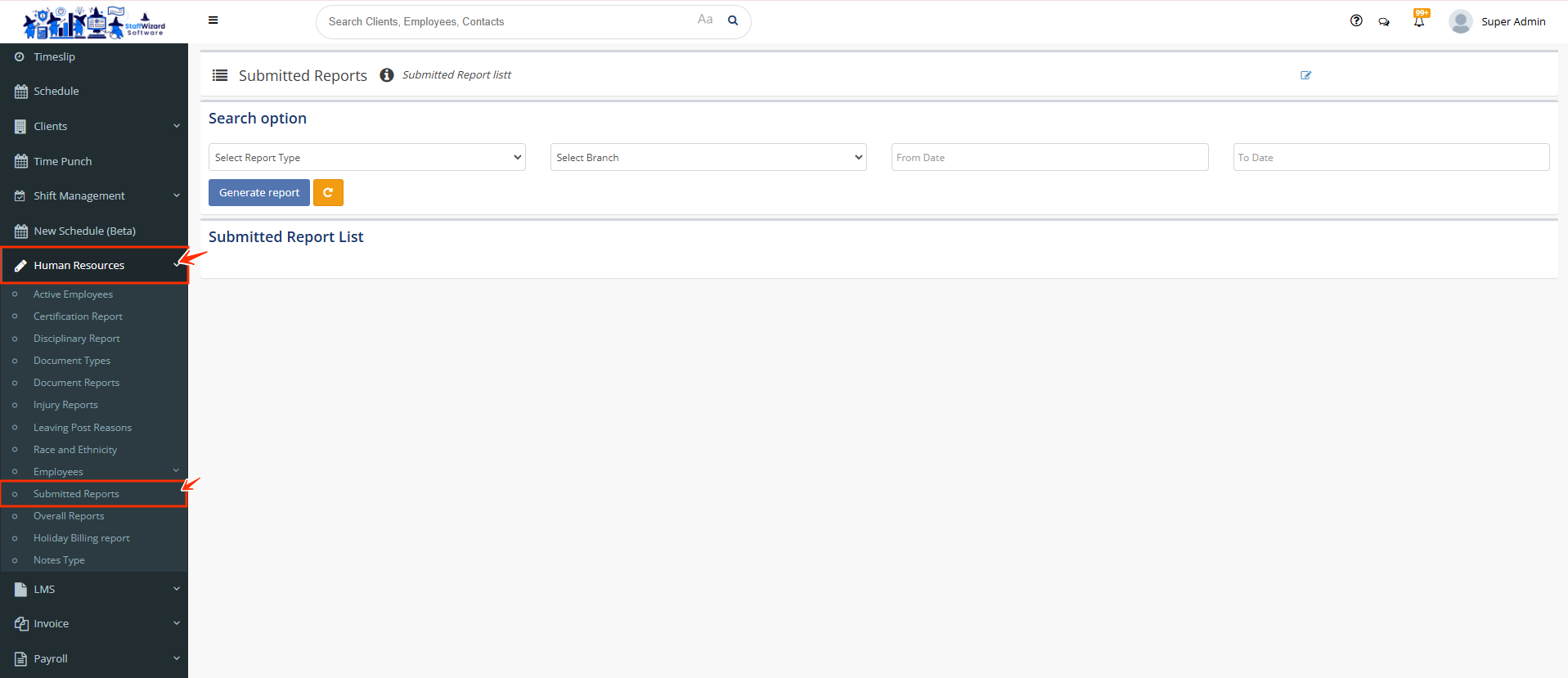Open Document Types link

click(x=71, y=361)
